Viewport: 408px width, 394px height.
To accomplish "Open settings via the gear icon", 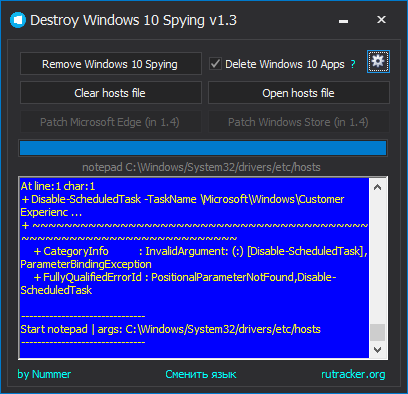I will (378, 62).
